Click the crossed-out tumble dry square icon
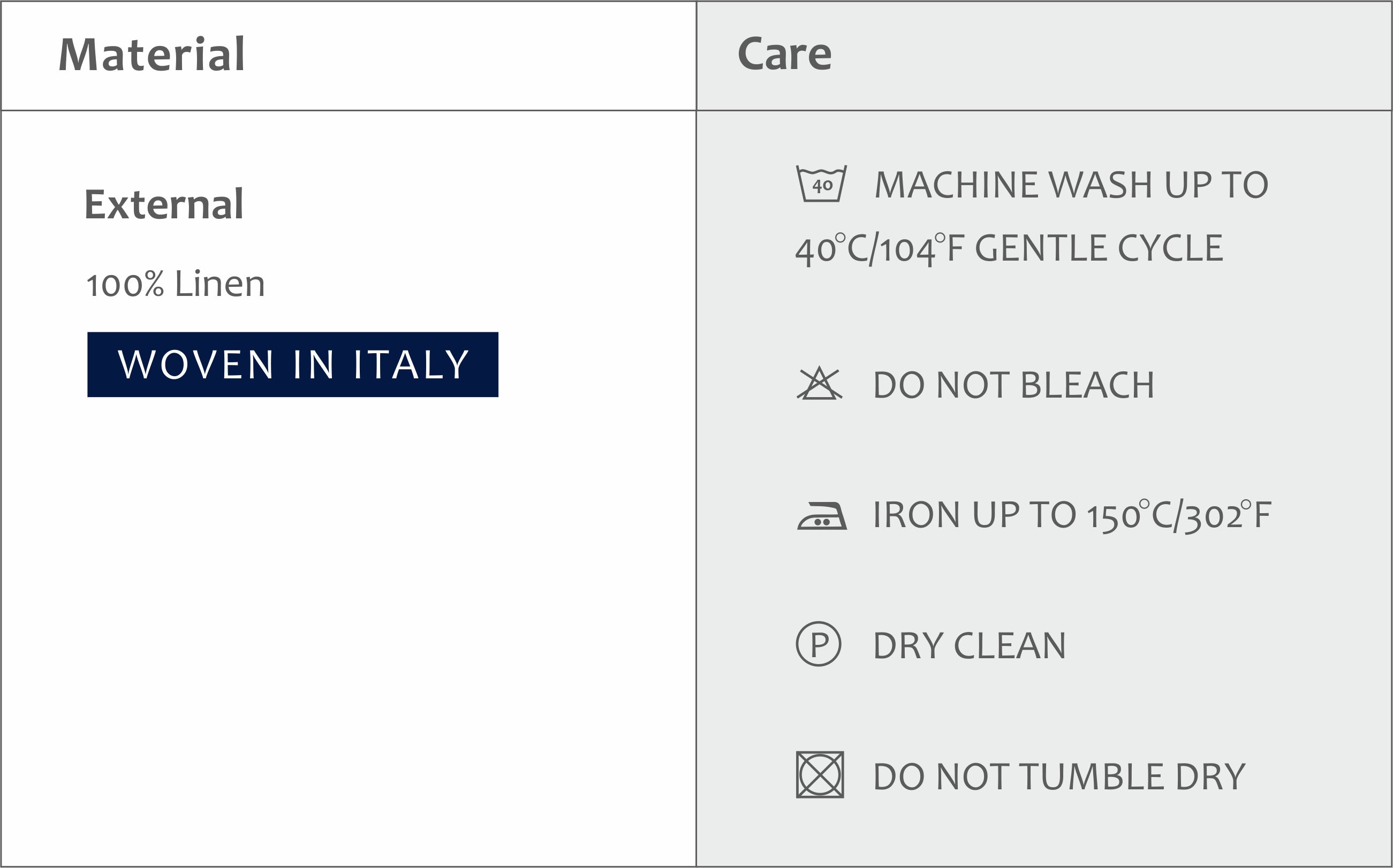 click(820, 774)
